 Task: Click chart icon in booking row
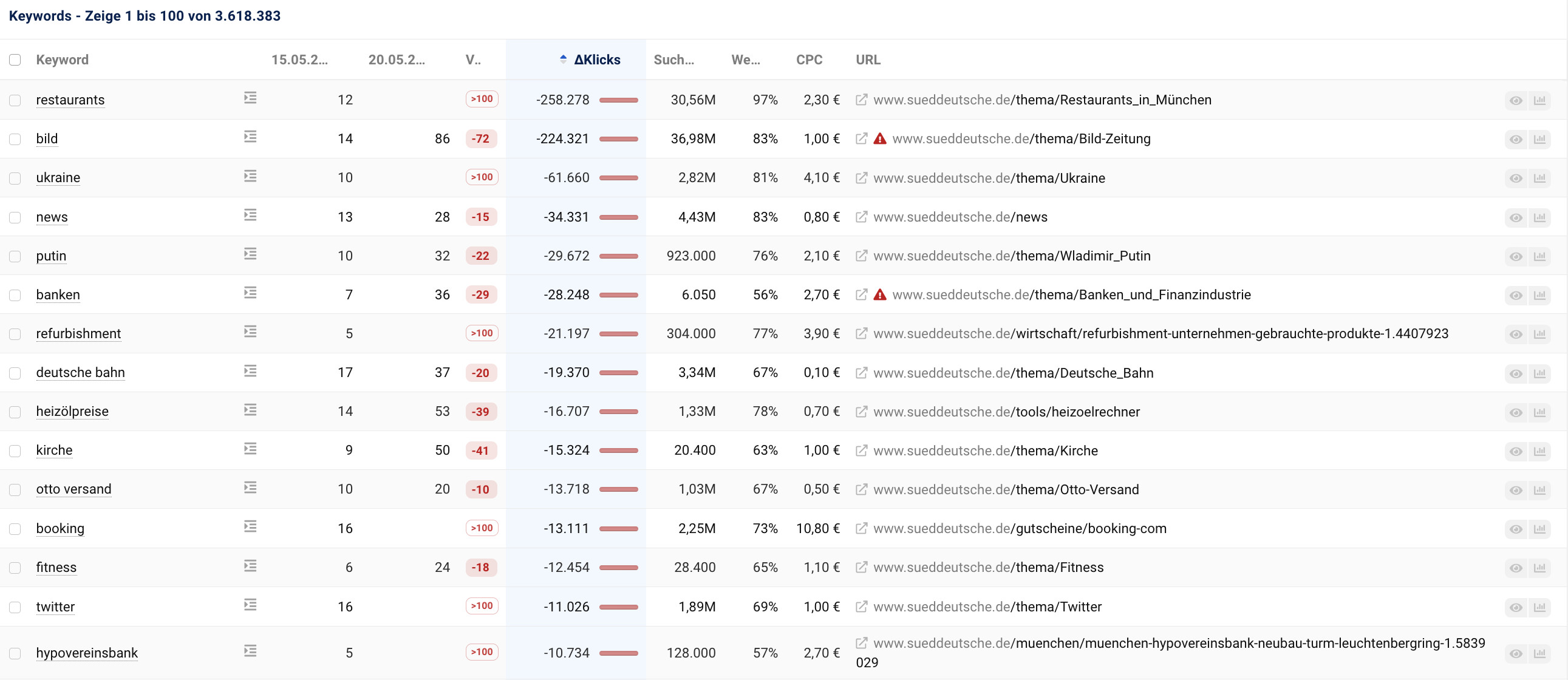pos(1539,529)
